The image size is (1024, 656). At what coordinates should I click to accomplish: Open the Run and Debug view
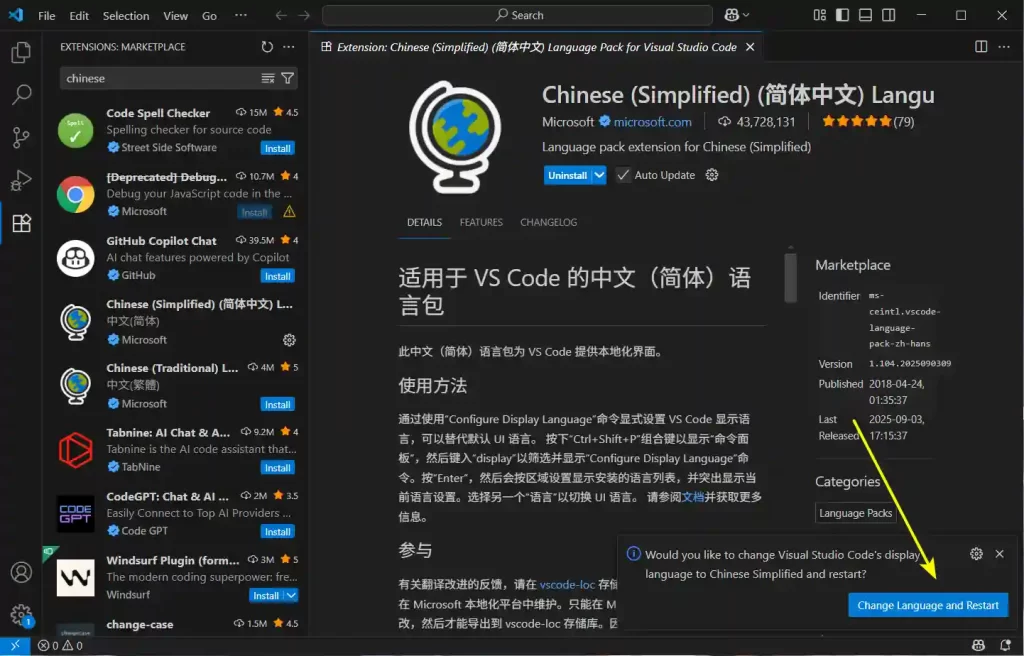pos(20,181)
